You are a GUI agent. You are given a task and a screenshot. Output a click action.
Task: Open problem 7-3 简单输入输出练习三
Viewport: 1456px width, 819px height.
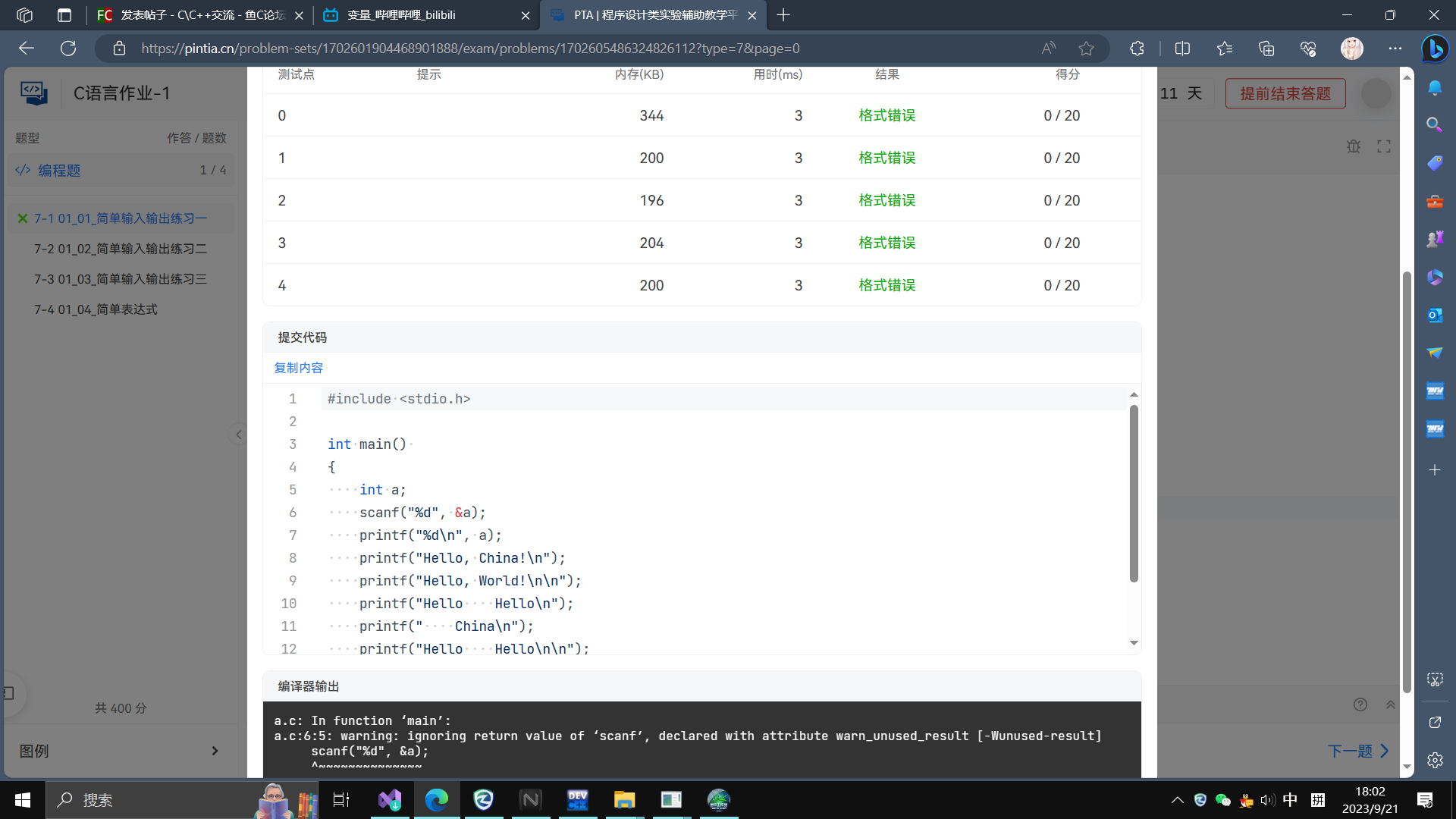(x=121, y=279)
